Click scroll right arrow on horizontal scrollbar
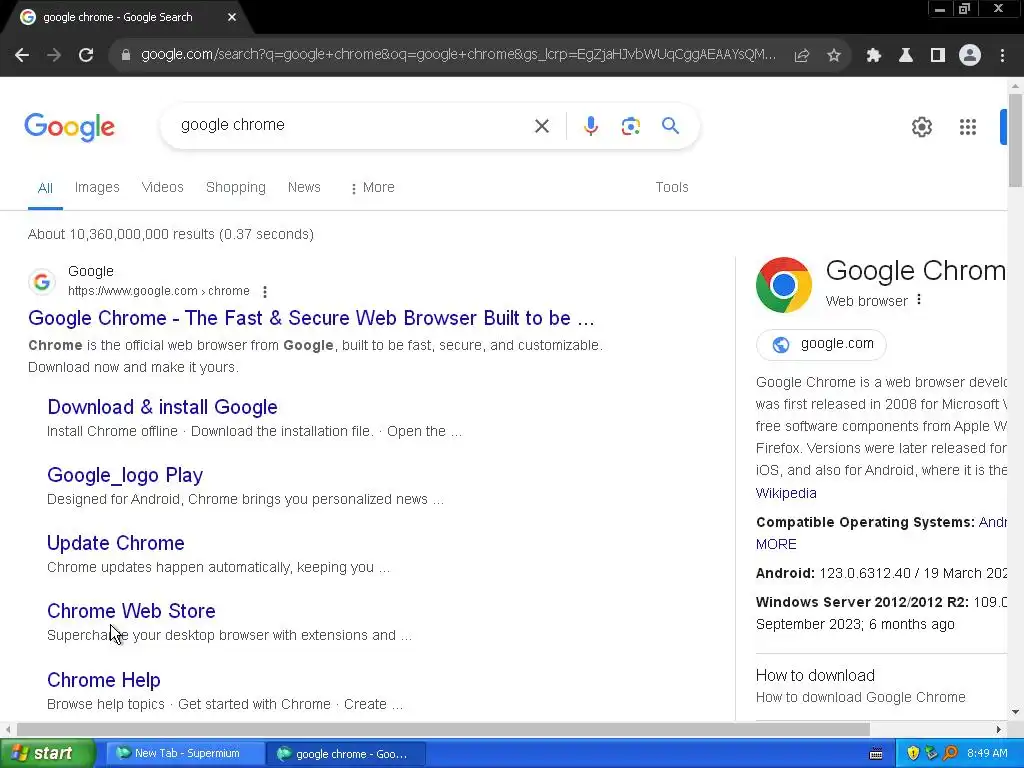This screenshot has height=768, width=1024. click(999, 729)
